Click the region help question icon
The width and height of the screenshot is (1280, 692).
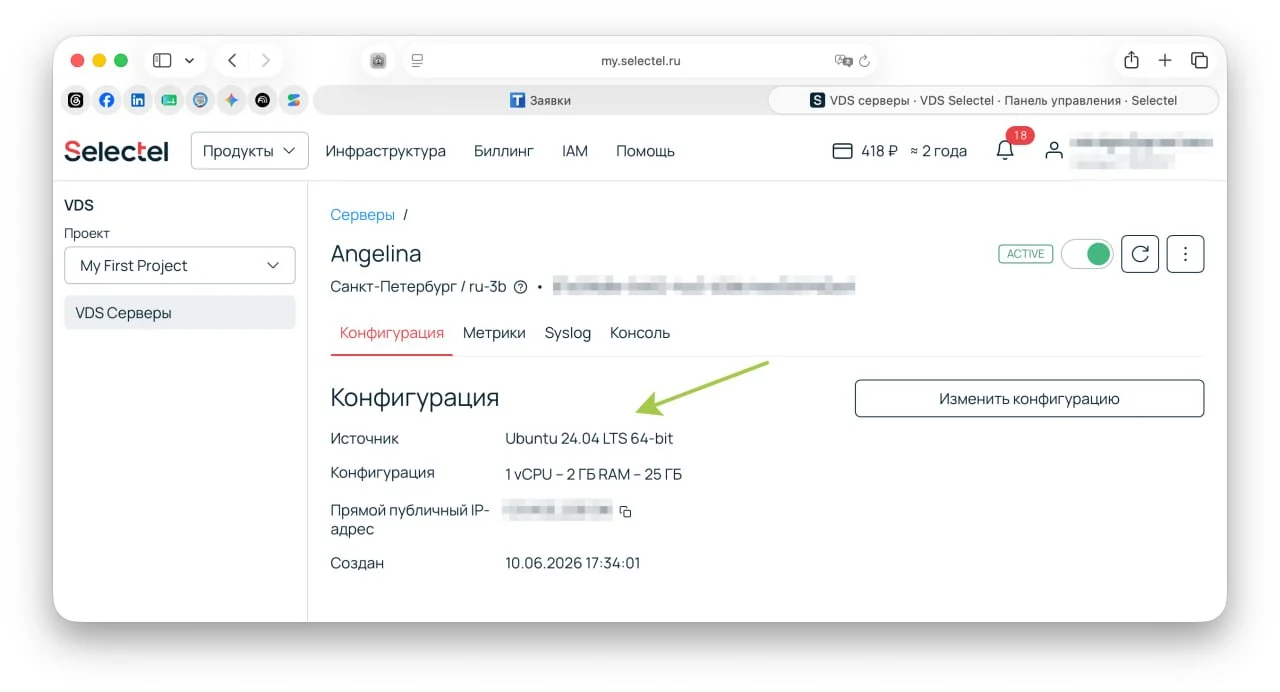click(x=520, y=287)
